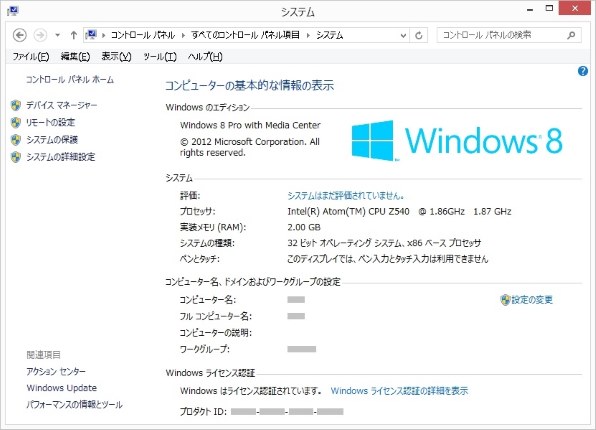The width and height of the screenshot is (596, 430).
Task: Expand the arrow before コントロール パネル breadcrumb
Action: [x=103, y=35]
